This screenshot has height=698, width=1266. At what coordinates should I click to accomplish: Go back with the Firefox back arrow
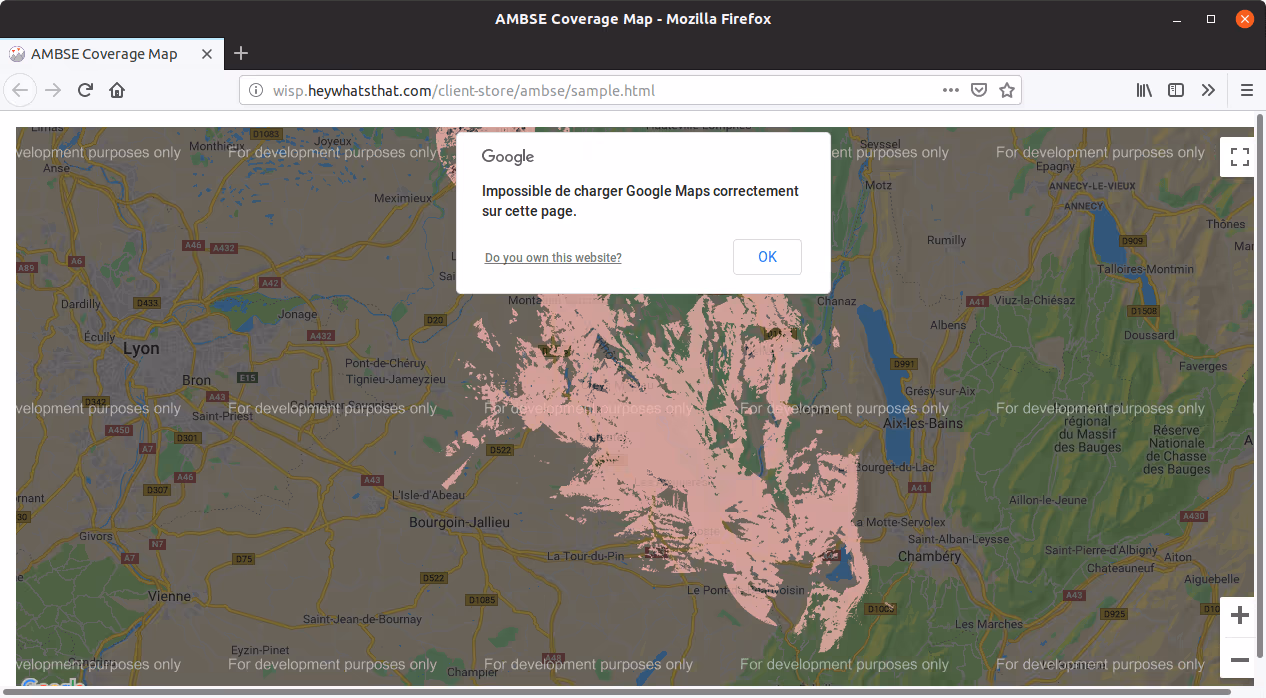[x=21, y=90]
